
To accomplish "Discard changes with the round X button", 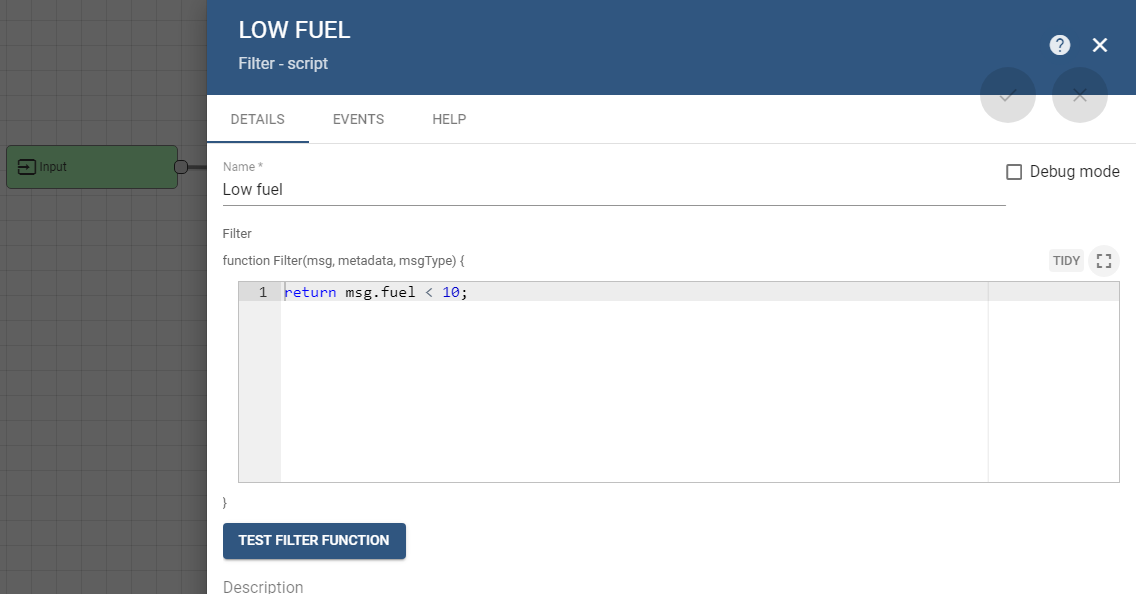I will coord(1080,95).
